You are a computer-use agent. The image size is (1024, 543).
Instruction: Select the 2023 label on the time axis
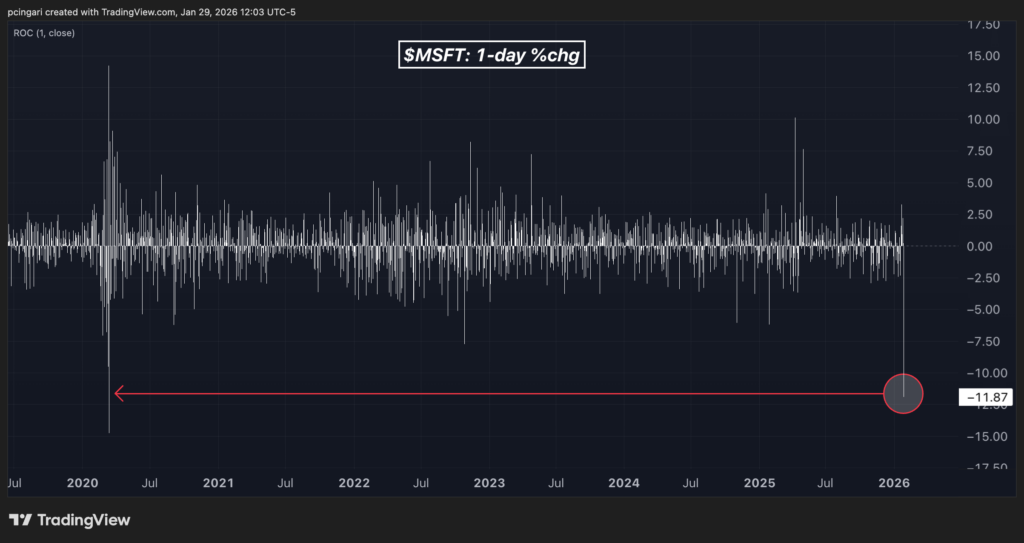coord(489,483)
